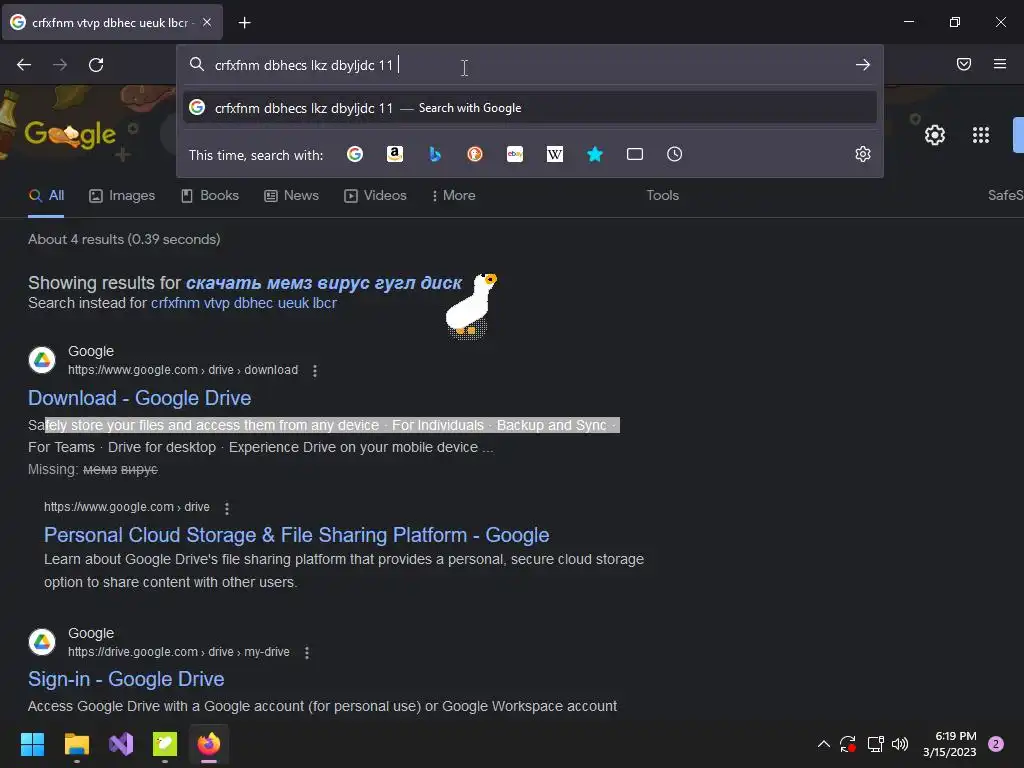
Task: Search within History clock icon
Action: point(675,154)
